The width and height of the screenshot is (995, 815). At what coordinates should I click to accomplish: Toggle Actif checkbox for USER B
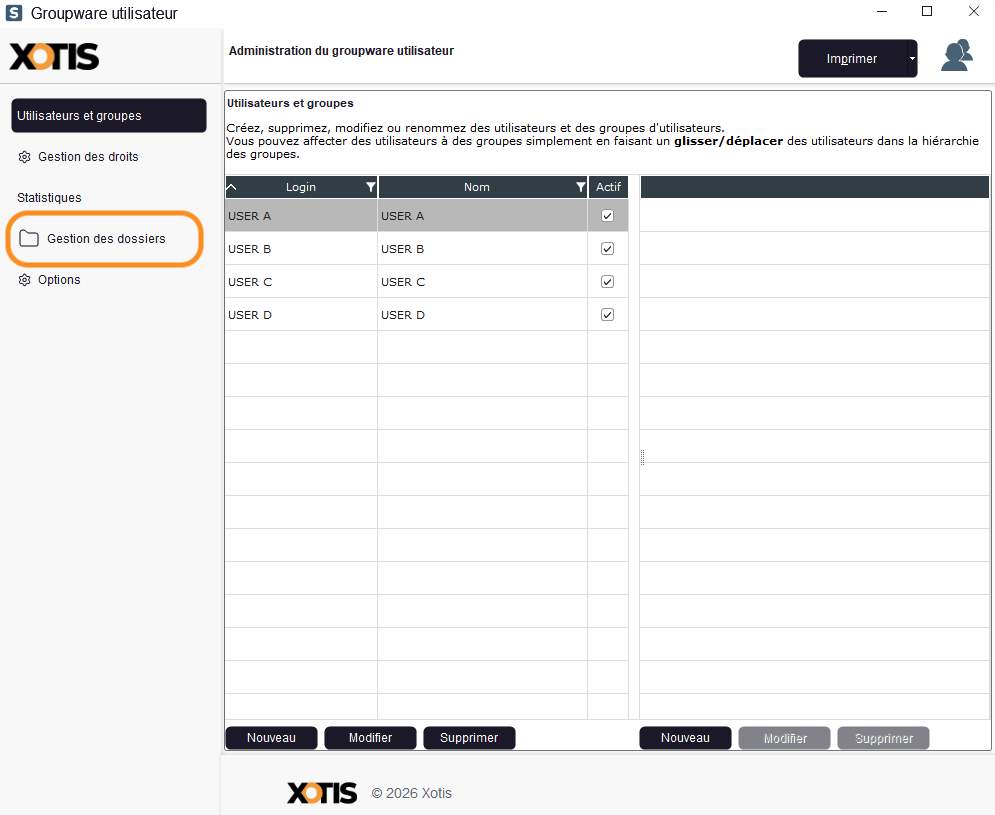tap(607, 249)
